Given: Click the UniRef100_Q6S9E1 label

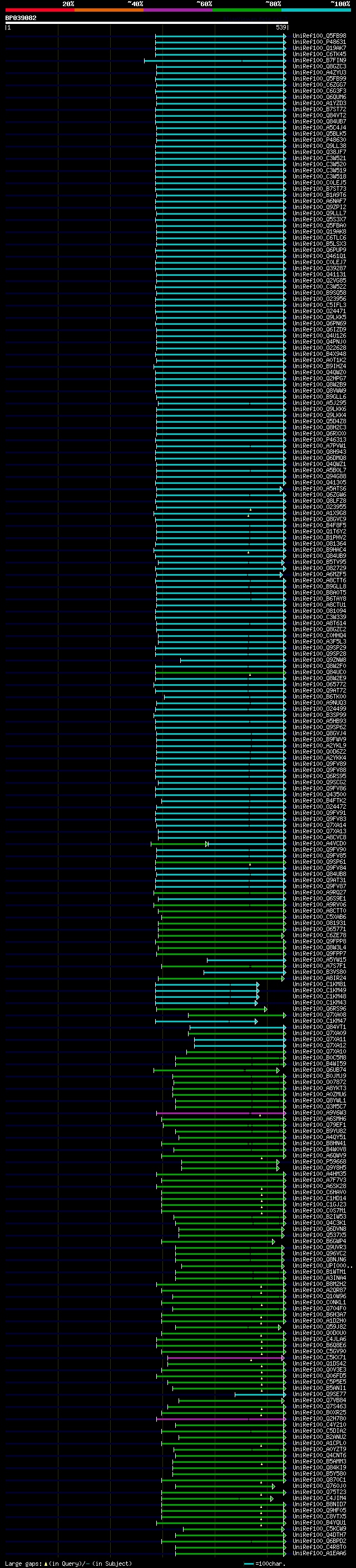Looking at the screenshot, I should point(319,899).
